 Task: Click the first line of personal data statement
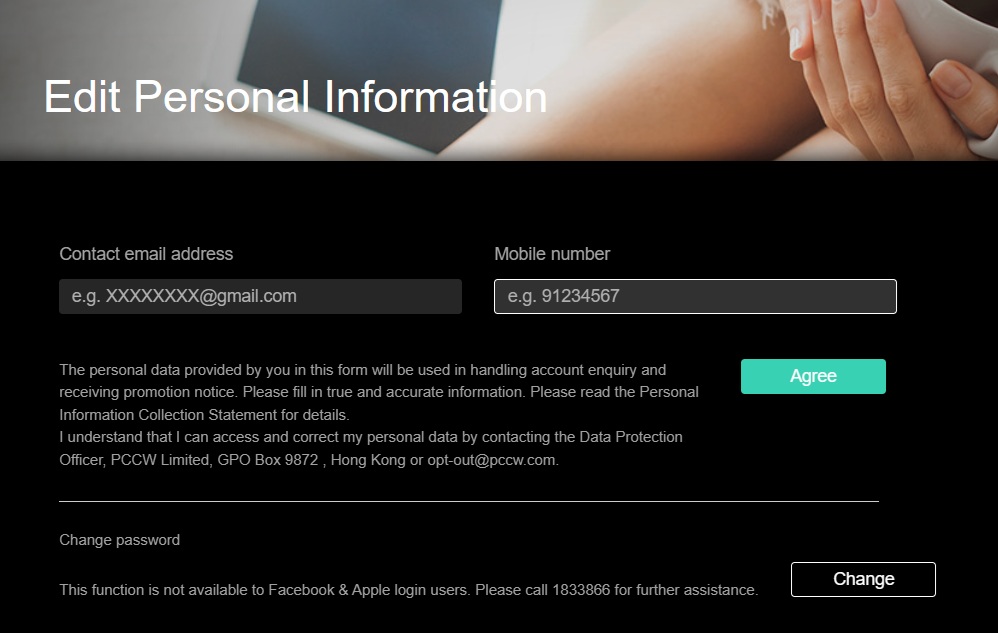pyautogui.click(x=363, y=370)
